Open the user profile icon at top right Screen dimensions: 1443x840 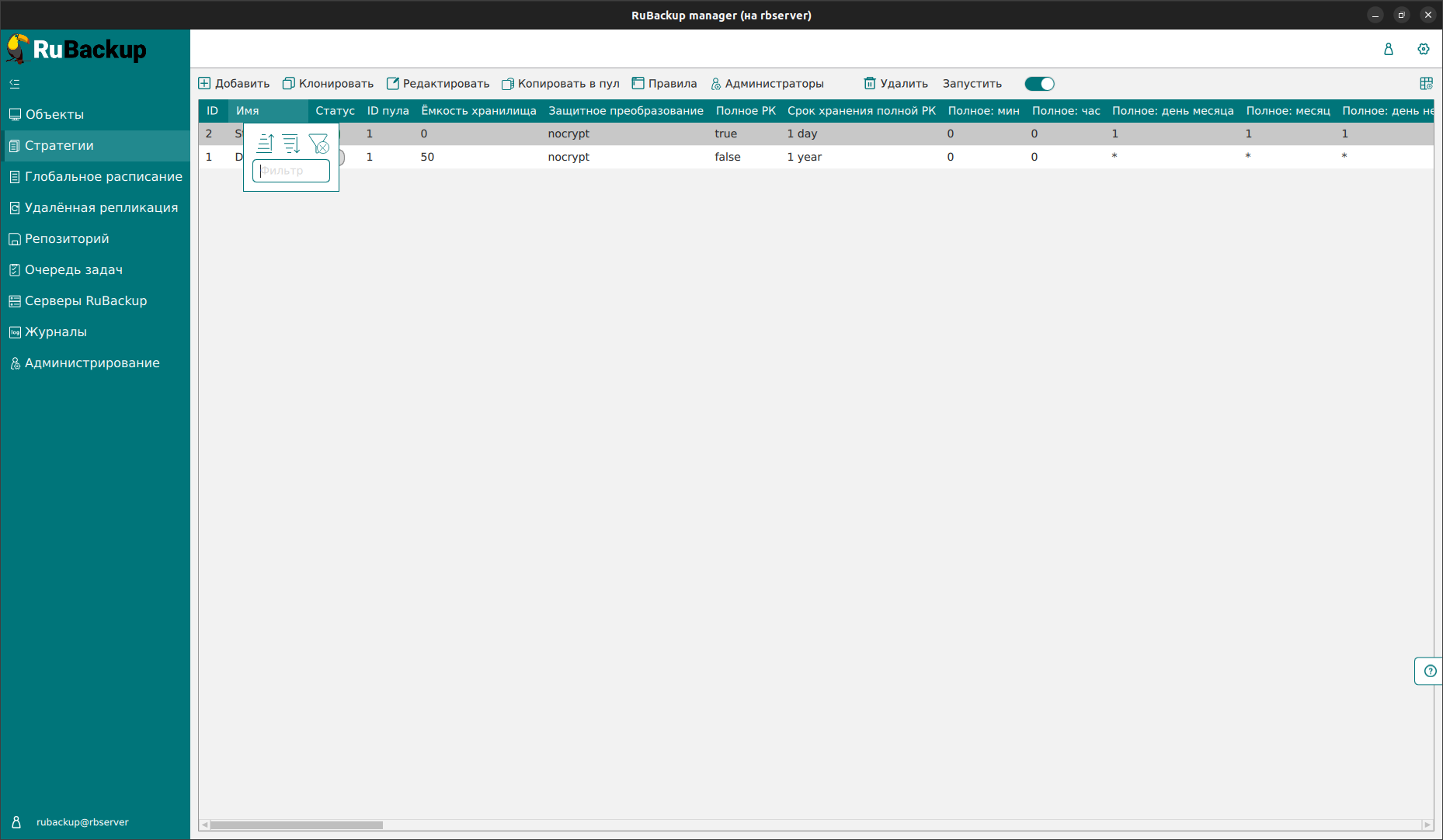coord(1389,49)
